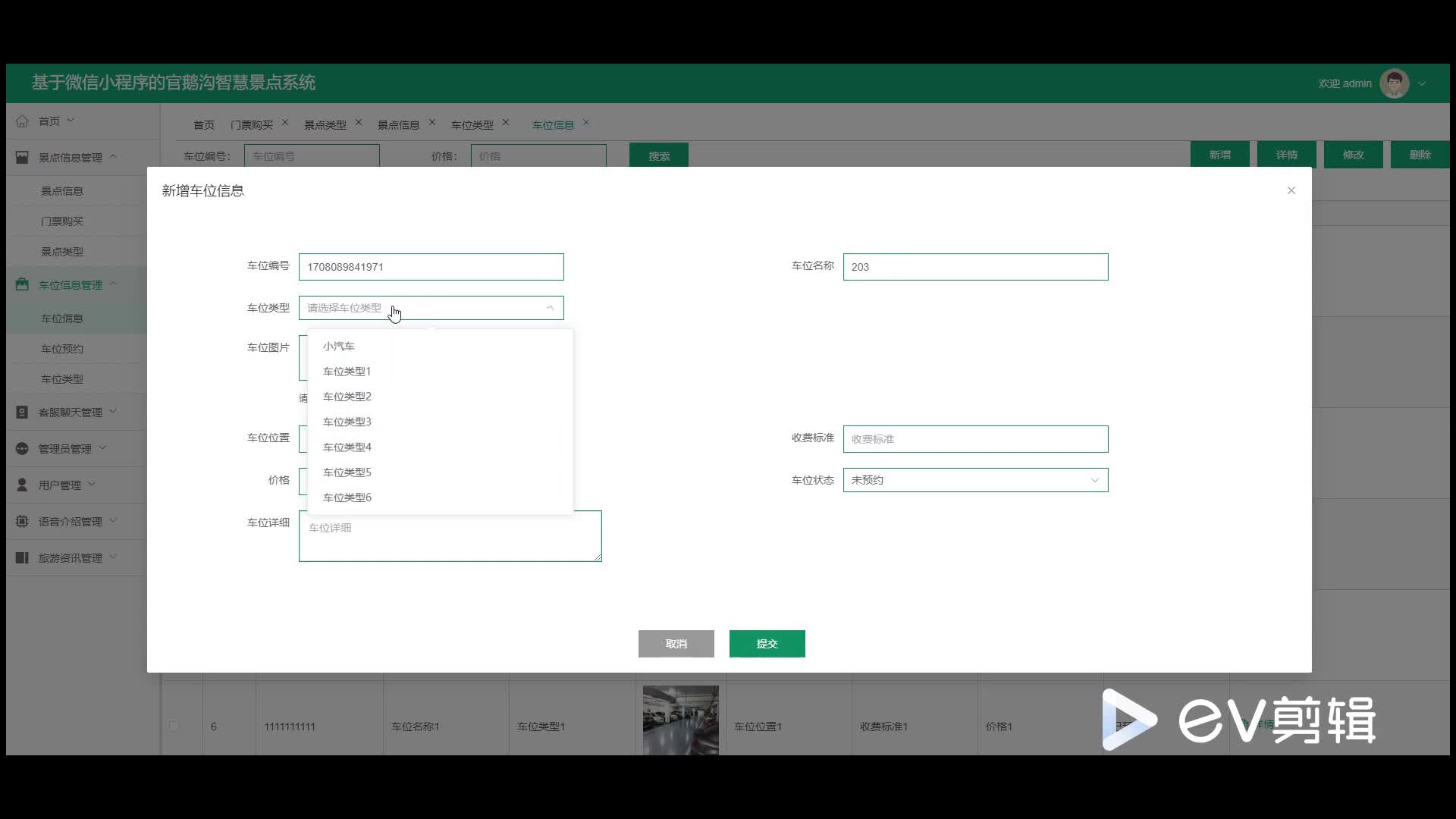1456x819 pixels.
Task: Click into the 收费标准 input field
Action: pos(975,439)
